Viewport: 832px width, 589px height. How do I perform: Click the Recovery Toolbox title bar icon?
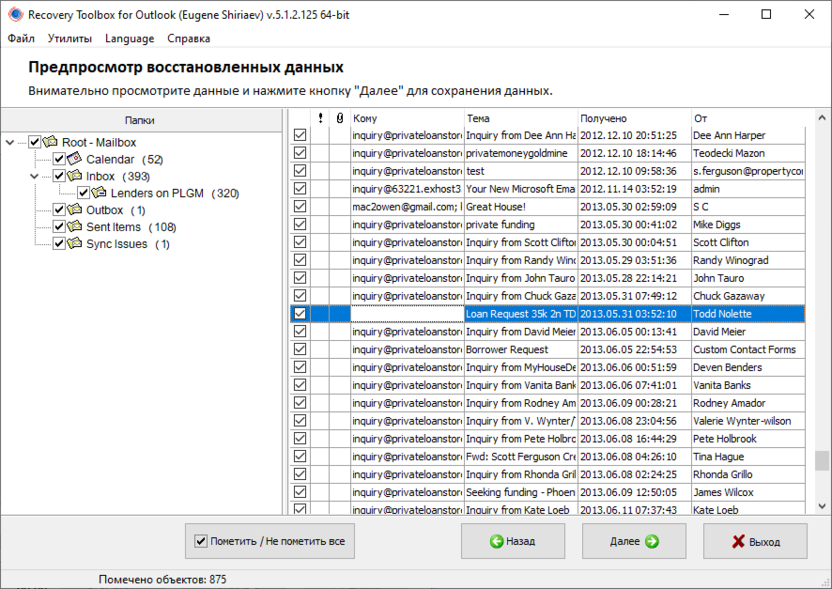[14, 14]
